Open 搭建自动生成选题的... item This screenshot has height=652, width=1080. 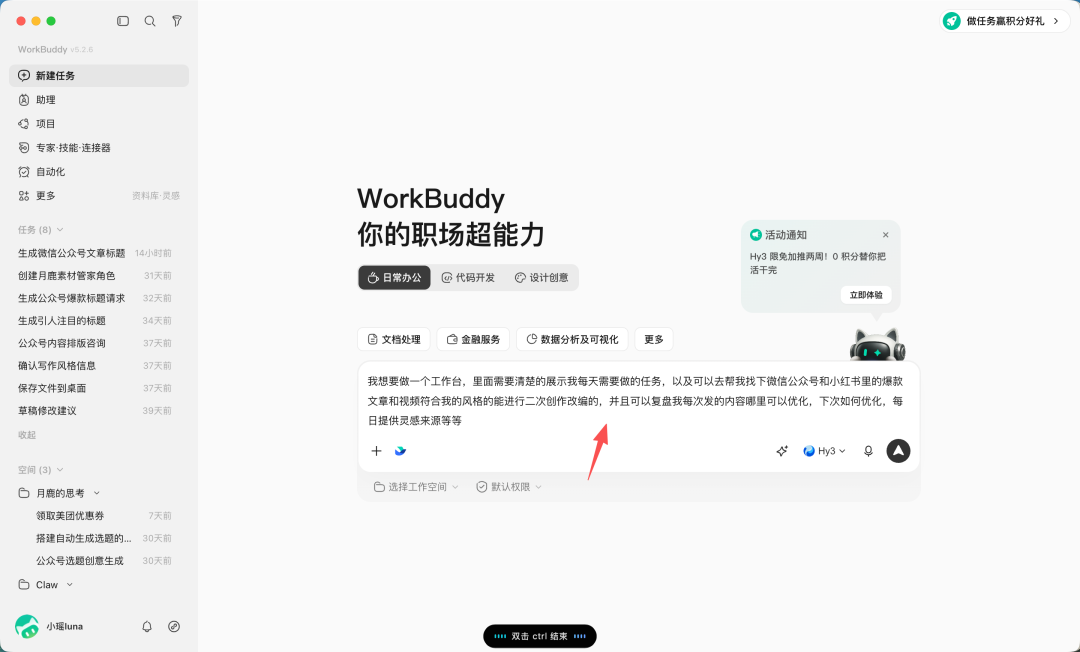pyautogui.click(x=84, y=538)
